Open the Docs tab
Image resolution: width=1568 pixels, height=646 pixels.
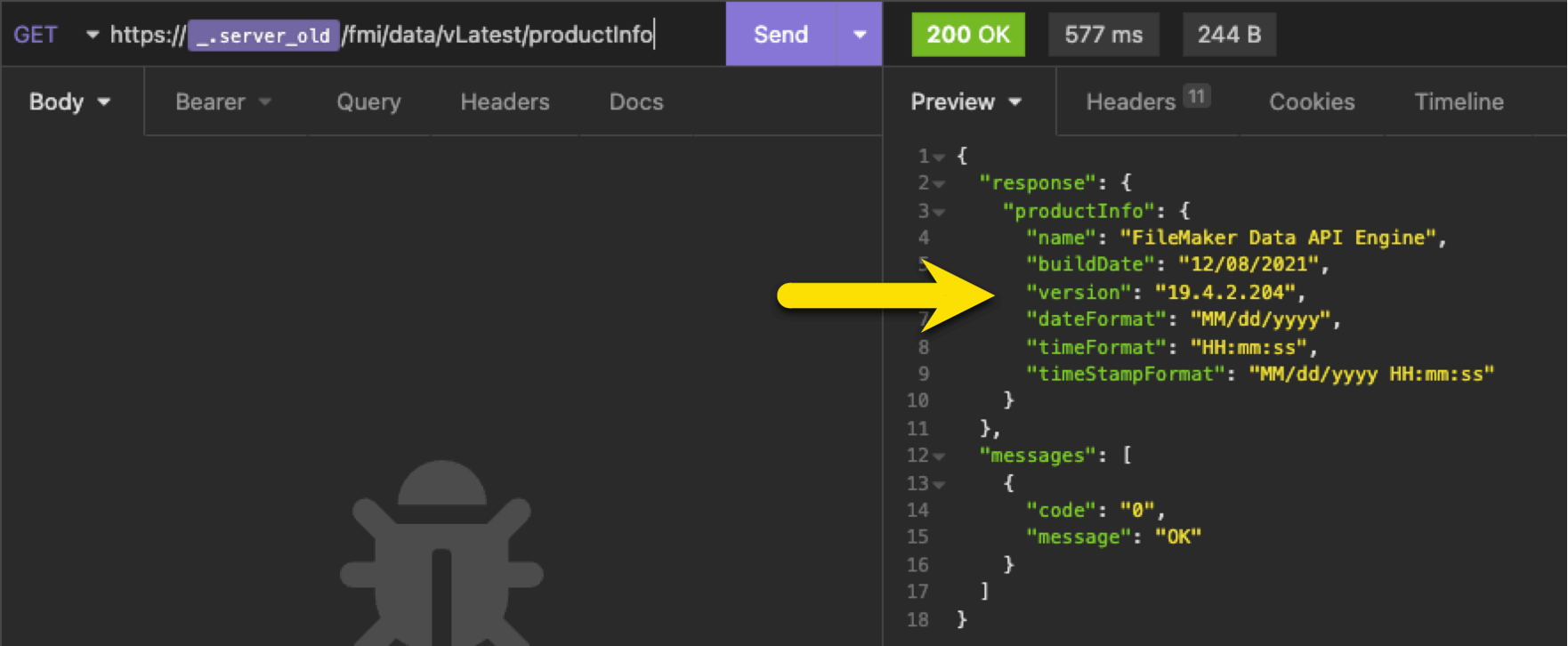(636, 101)
